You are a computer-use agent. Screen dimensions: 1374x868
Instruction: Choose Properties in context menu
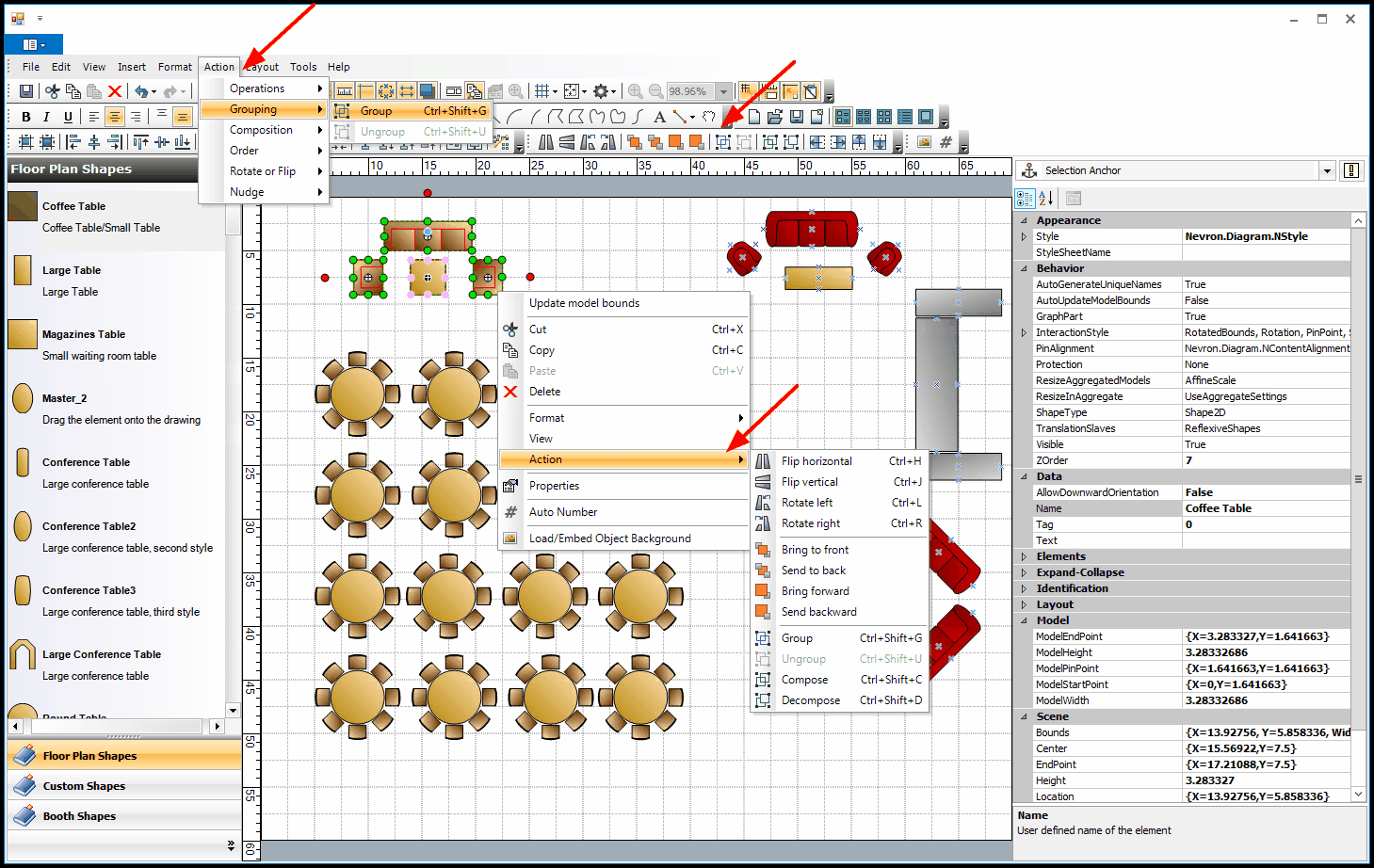[623, 486]
